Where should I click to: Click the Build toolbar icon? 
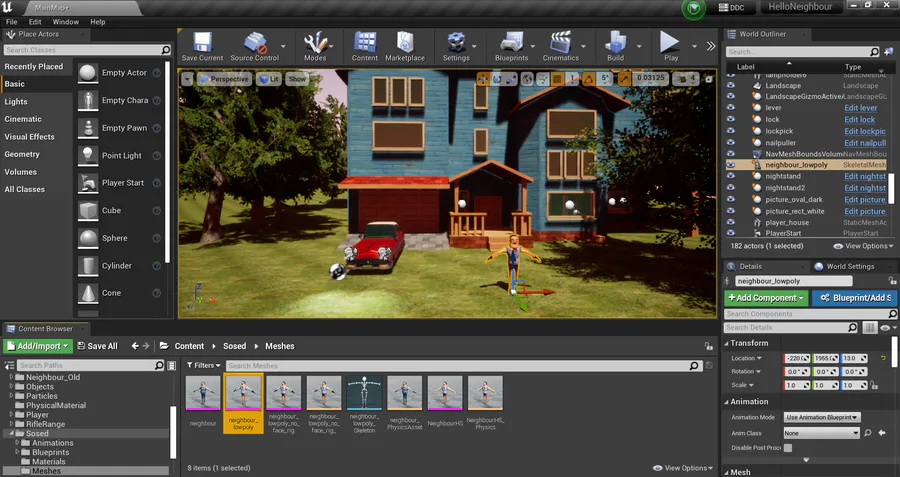(615, 46)
